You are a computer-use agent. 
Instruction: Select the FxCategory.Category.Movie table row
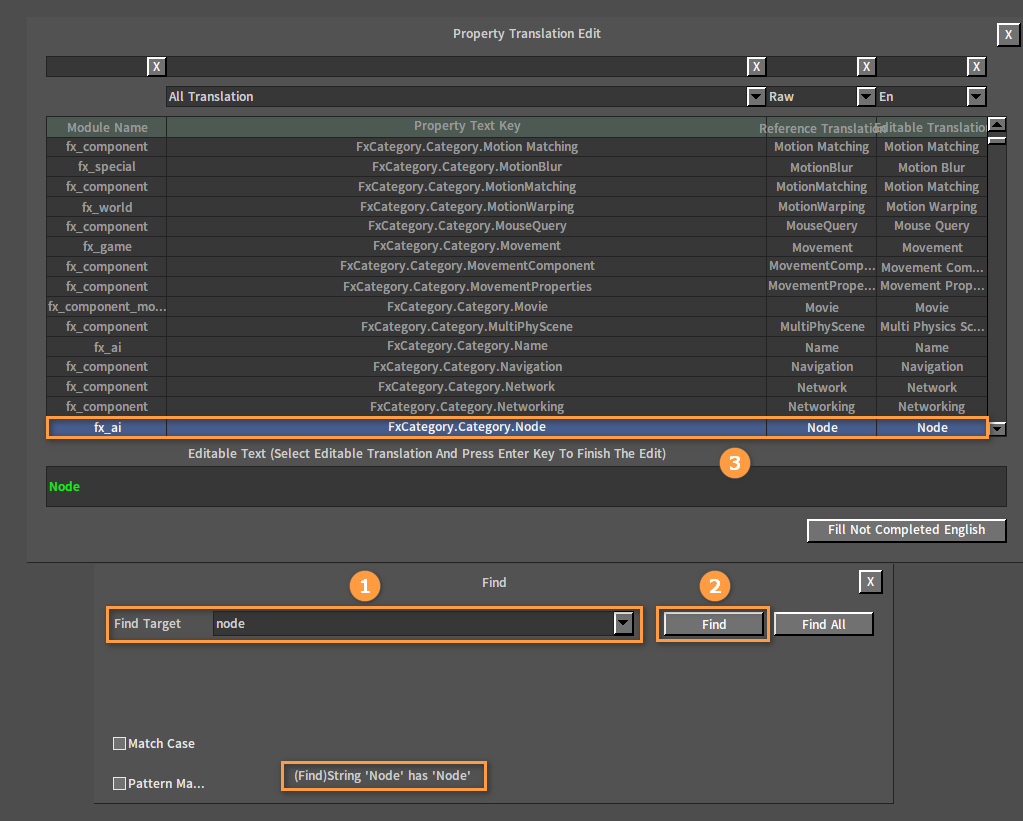[467, 307]
